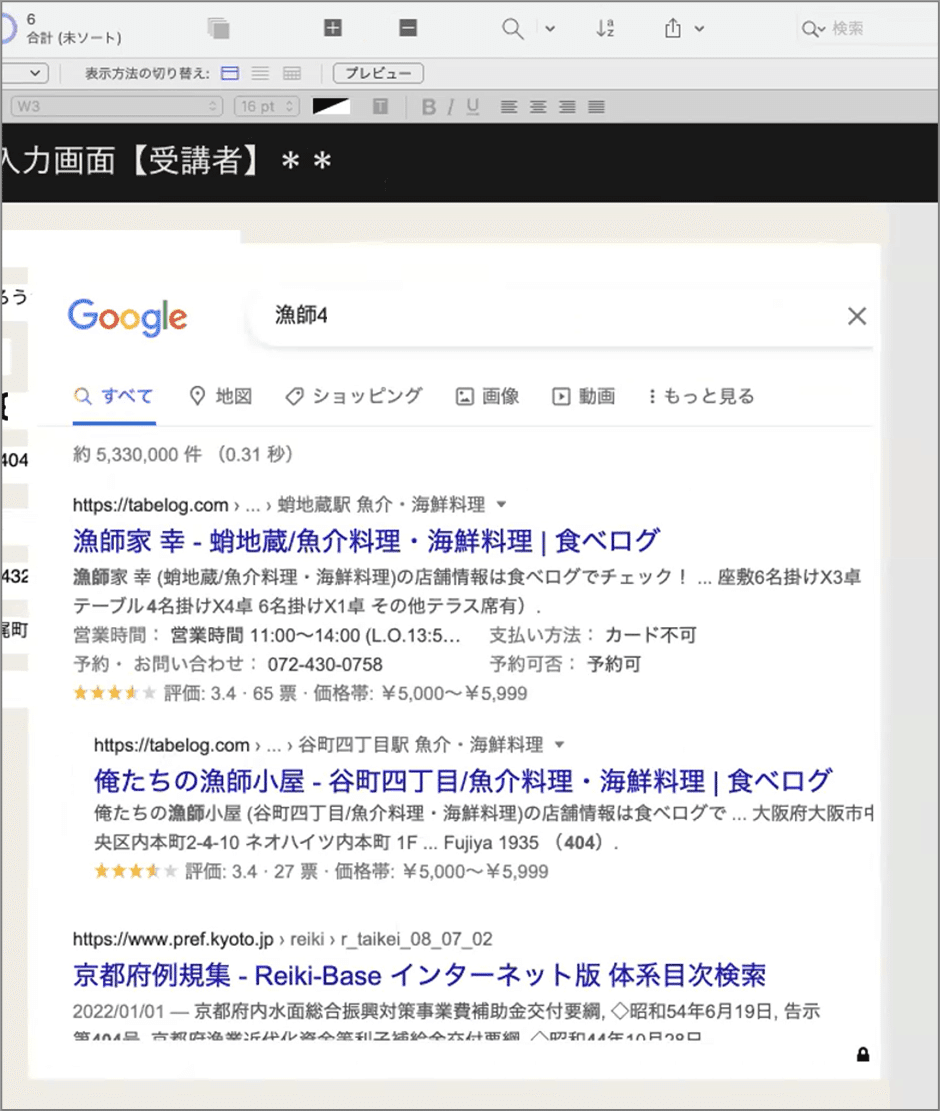The height and width of the screenshot is (1111, 940).
Task: Click the tabelog.com URL above 俺たちの漁師小屋
Action: coord(171,745)
